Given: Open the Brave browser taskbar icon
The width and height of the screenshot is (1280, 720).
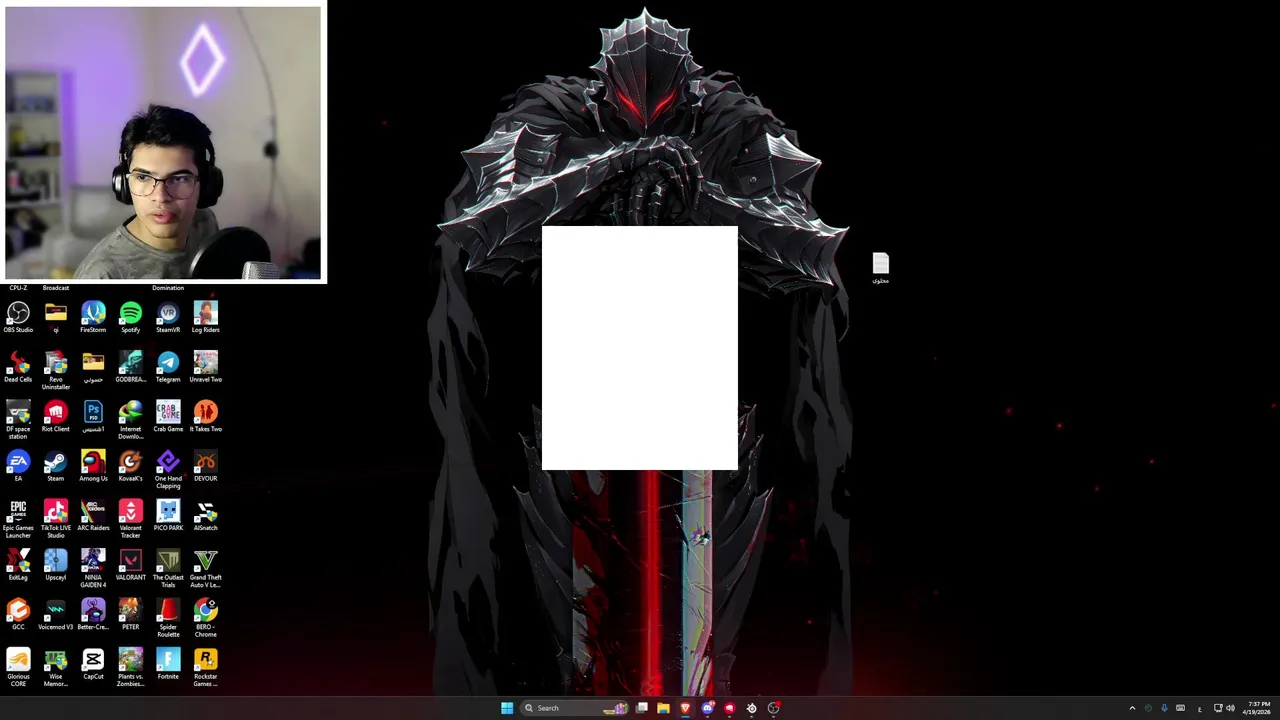Looking at the screenshot, I should pos(685,708).
